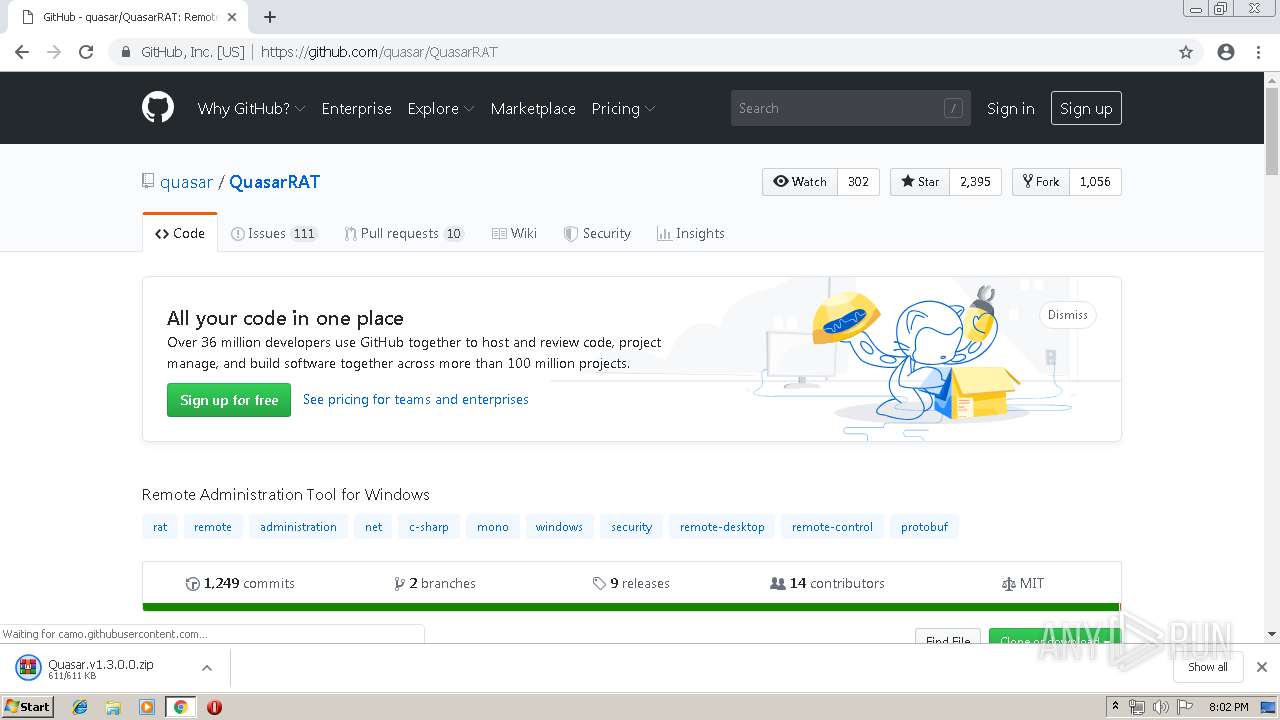Bookmark this page with star icon
The height and width of the screenshot is (720, 1280).
(x=1186, y=52)
